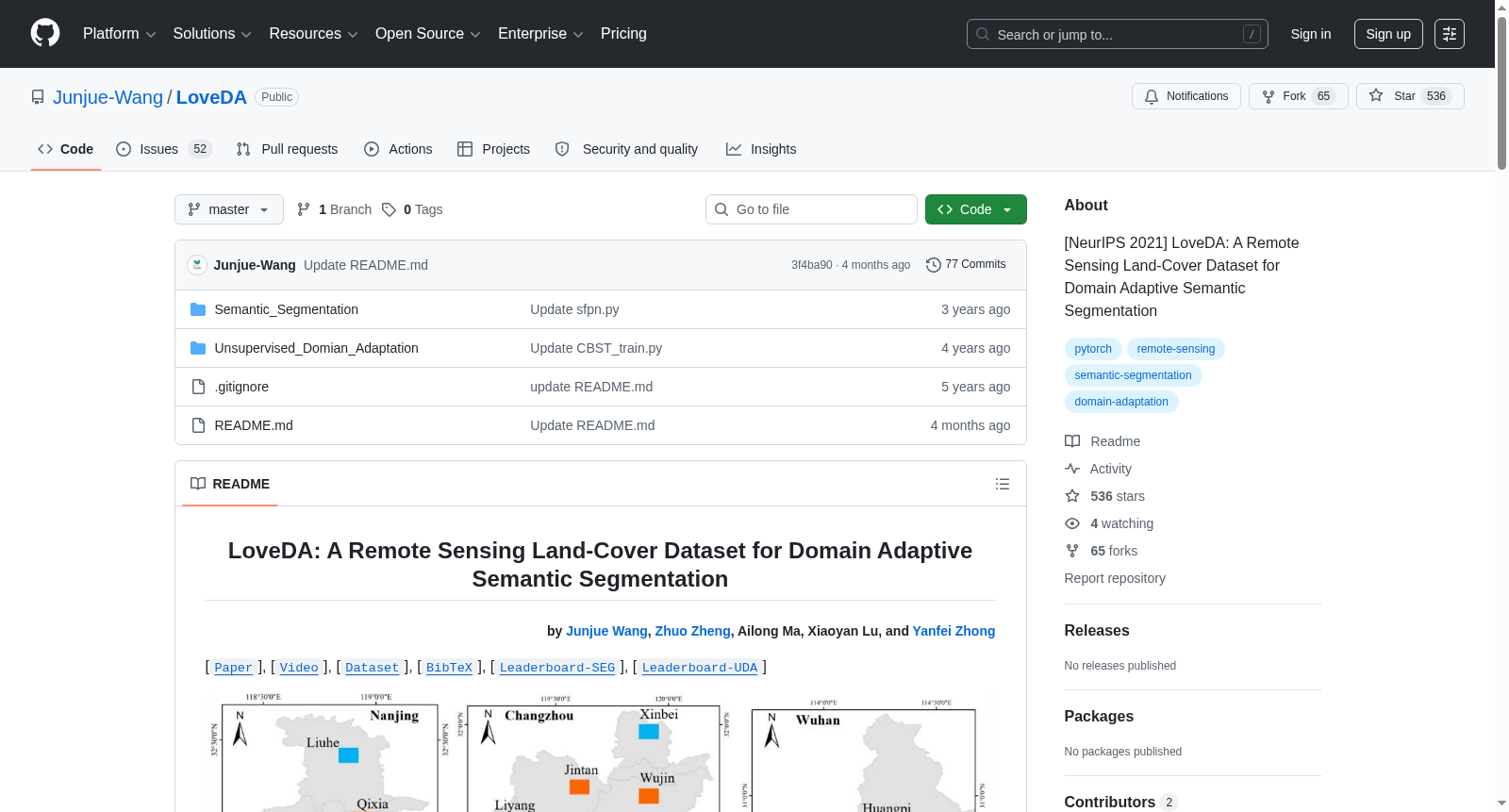Open the commit history clock icon
The width and height of the screenshot is (1509, 812).
point(934,265)
